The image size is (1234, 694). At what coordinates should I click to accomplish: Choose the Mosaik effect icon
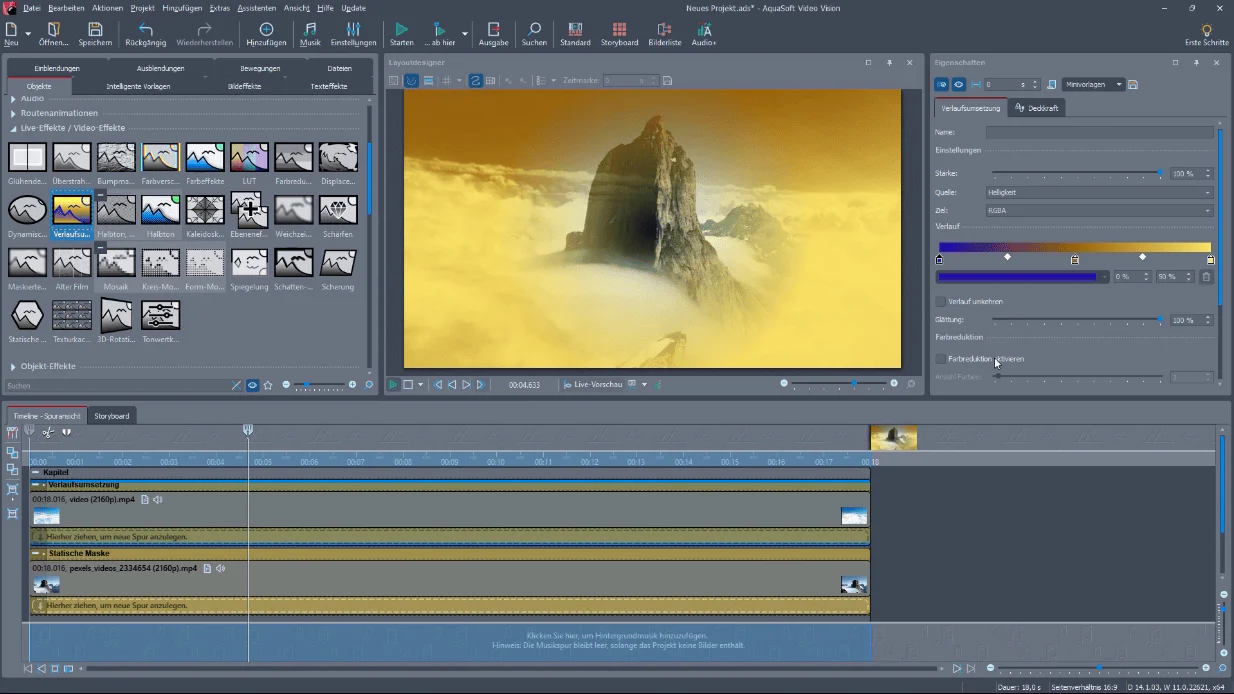pyautogui.click(x=116, y=262)
